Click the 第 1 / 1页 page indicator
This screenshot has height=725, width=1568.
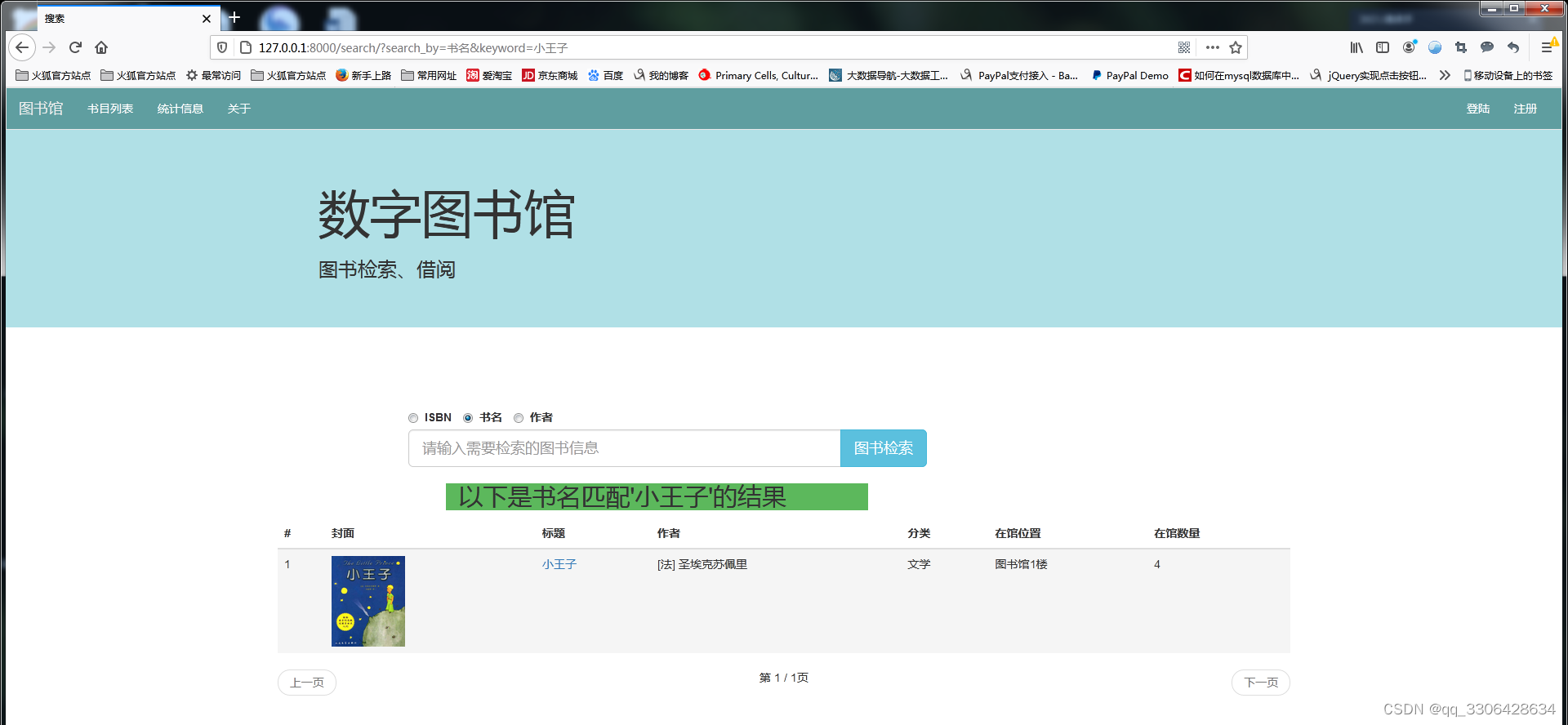[784, 678]
